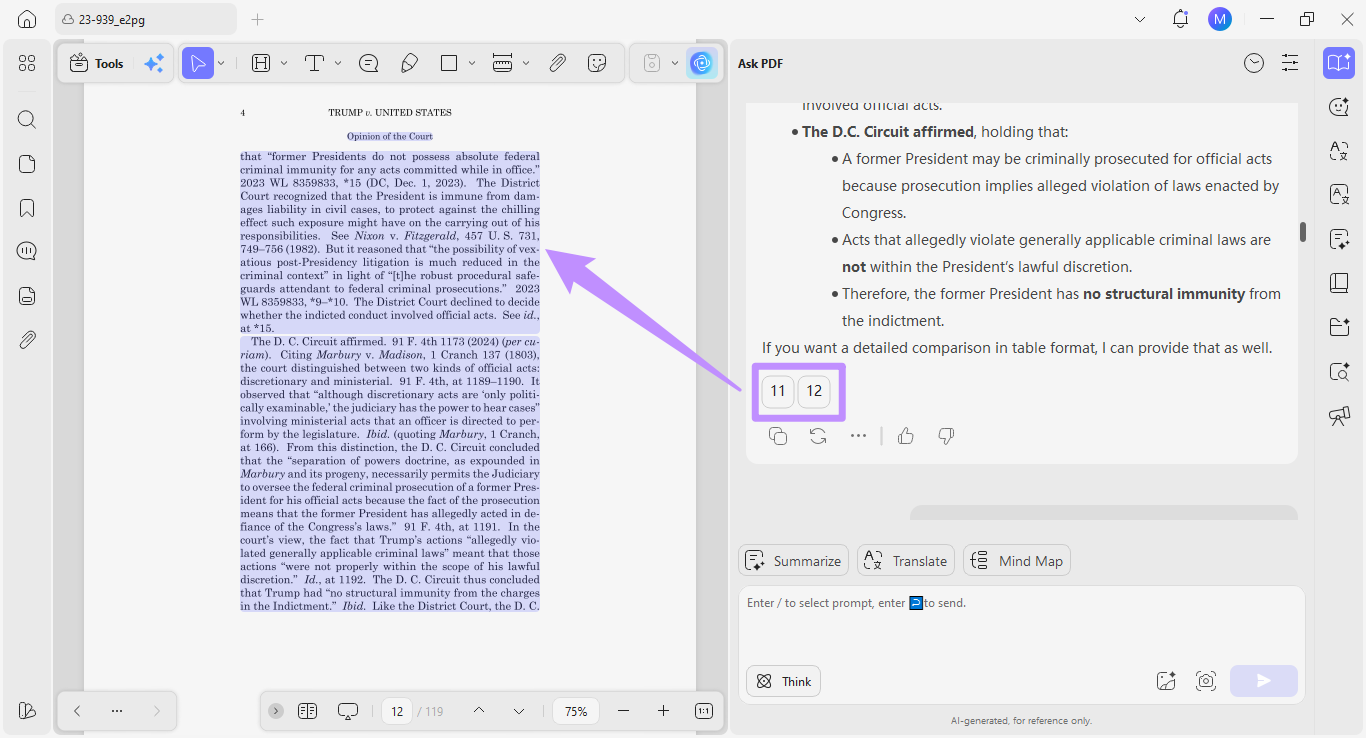Expand the Text tool dropdown arrow
Image resolution: width=1366 pixels, height=738 pixels.
click(x=338, y=63)
